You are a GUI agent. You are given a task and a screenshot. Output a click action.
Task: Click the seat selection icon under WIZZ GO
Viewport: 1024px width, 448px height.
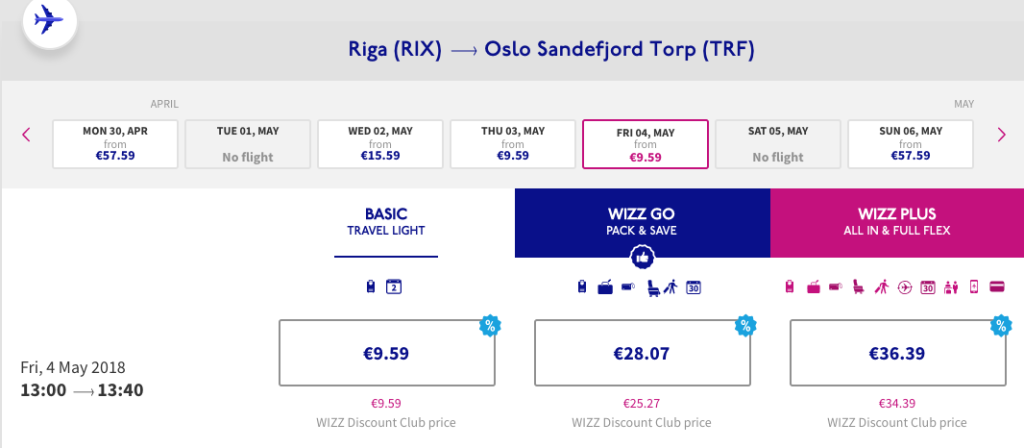(x=654, y=288)
